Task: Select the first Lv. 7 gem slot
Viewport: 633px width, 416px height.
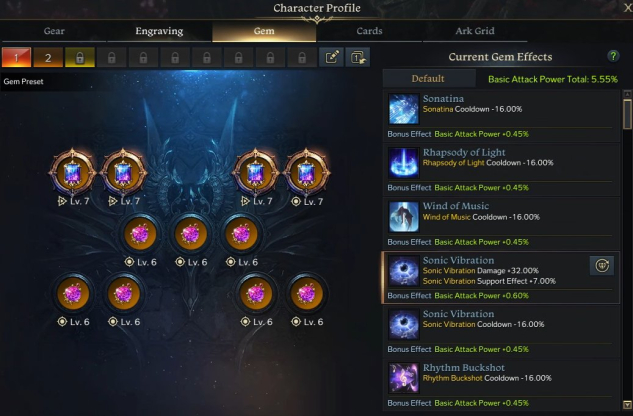Action: (73, 173)
